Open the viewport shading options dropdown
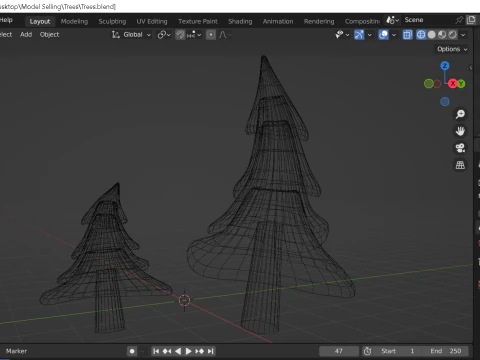This screenshot has width=480, height=360. (463, 35)
